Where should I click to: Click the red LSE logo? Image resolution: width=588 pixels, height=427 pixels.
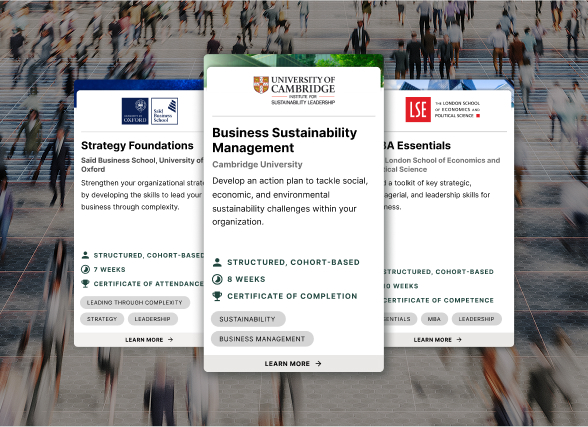(418, 109)
